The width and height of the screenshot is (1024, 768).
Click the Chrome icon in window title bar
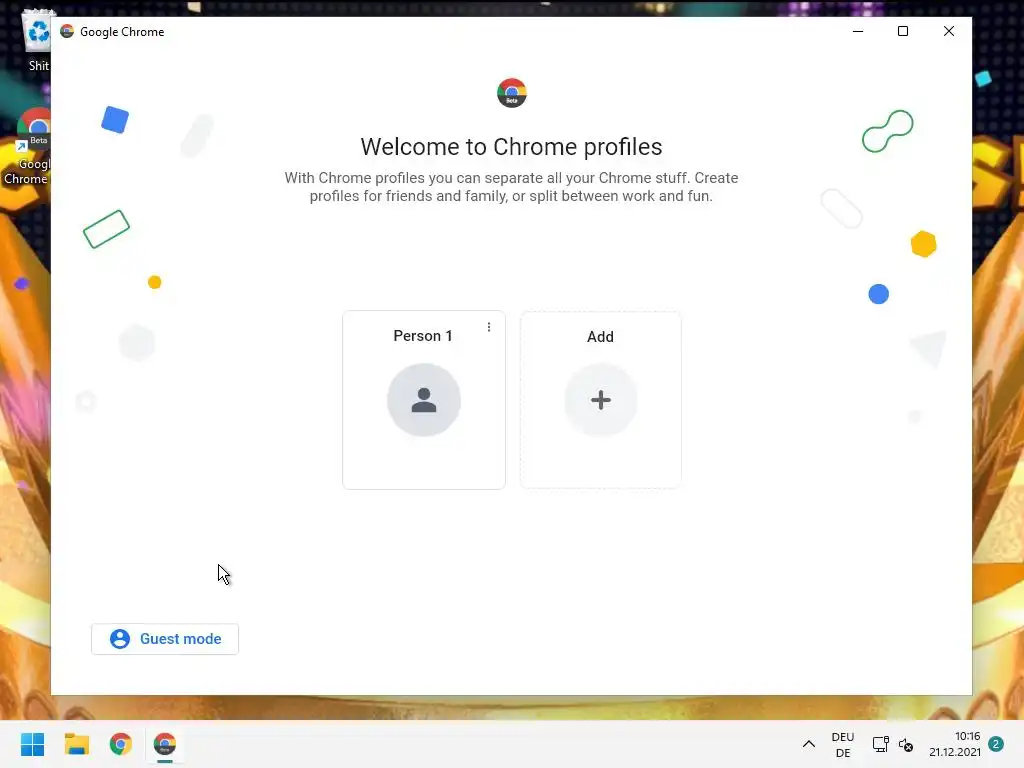(x=67, y=31)
